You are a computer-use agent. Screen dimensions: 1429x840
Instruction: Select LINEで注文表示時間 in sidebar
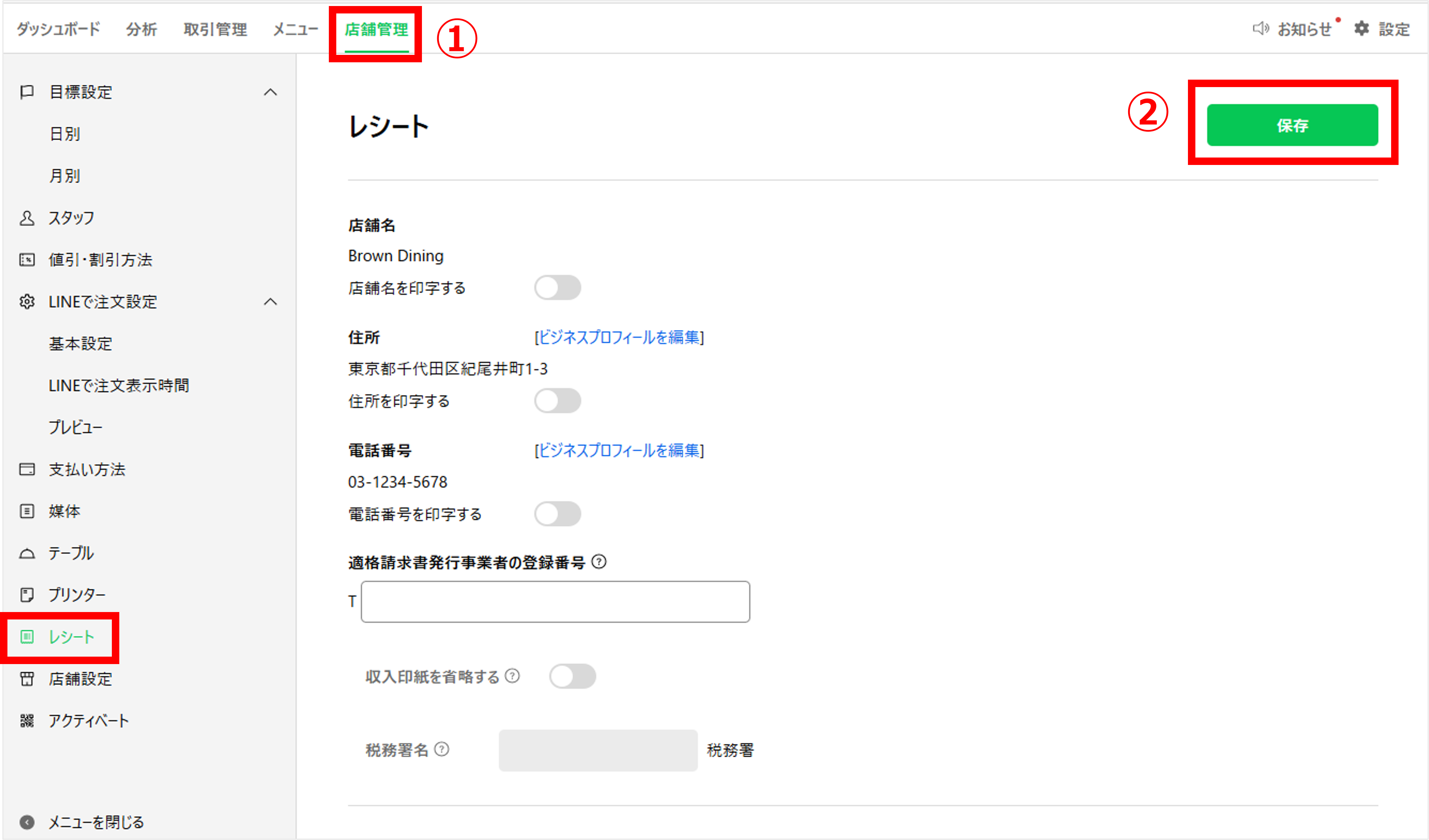click(x=119, y=386)
